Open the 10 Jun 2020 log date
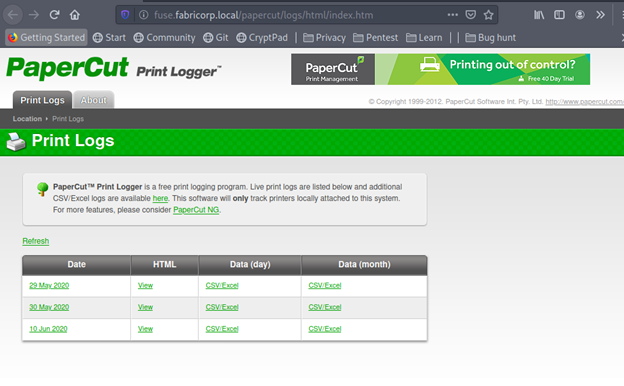This screenshot has height=386, width=624. 48,329
